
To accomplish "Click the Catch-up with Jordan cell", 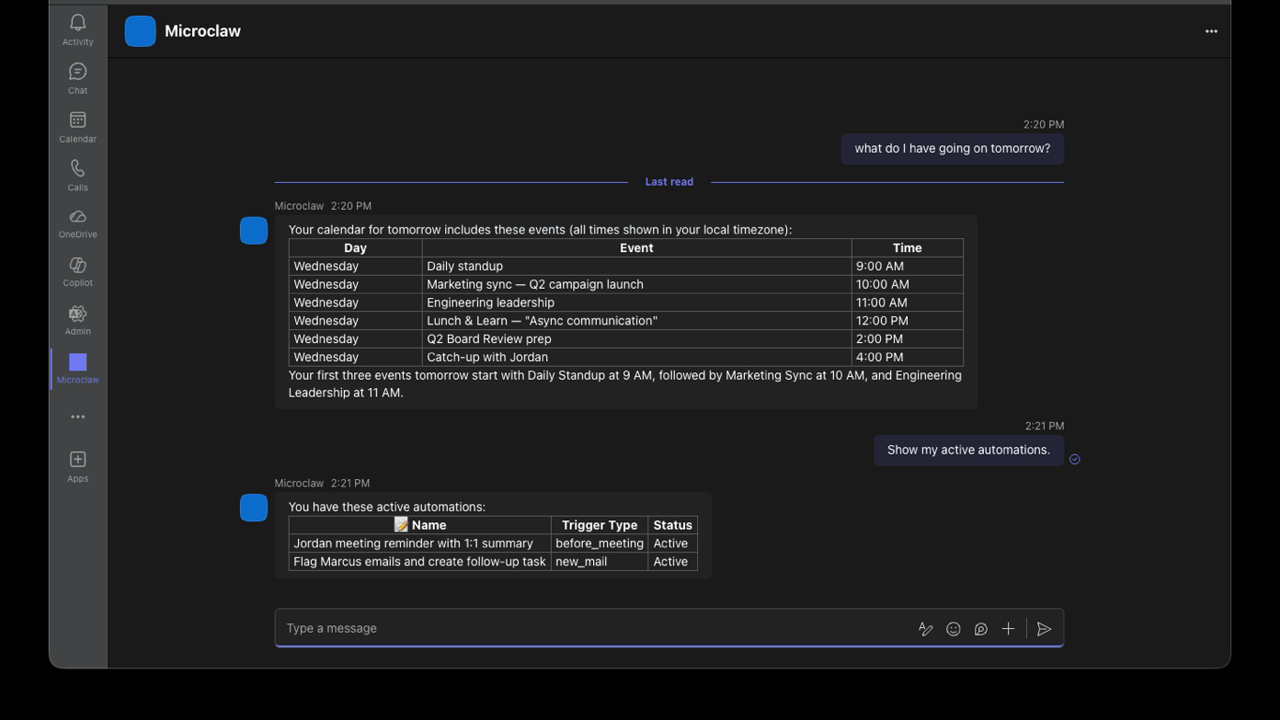I will tap(636, 357).
